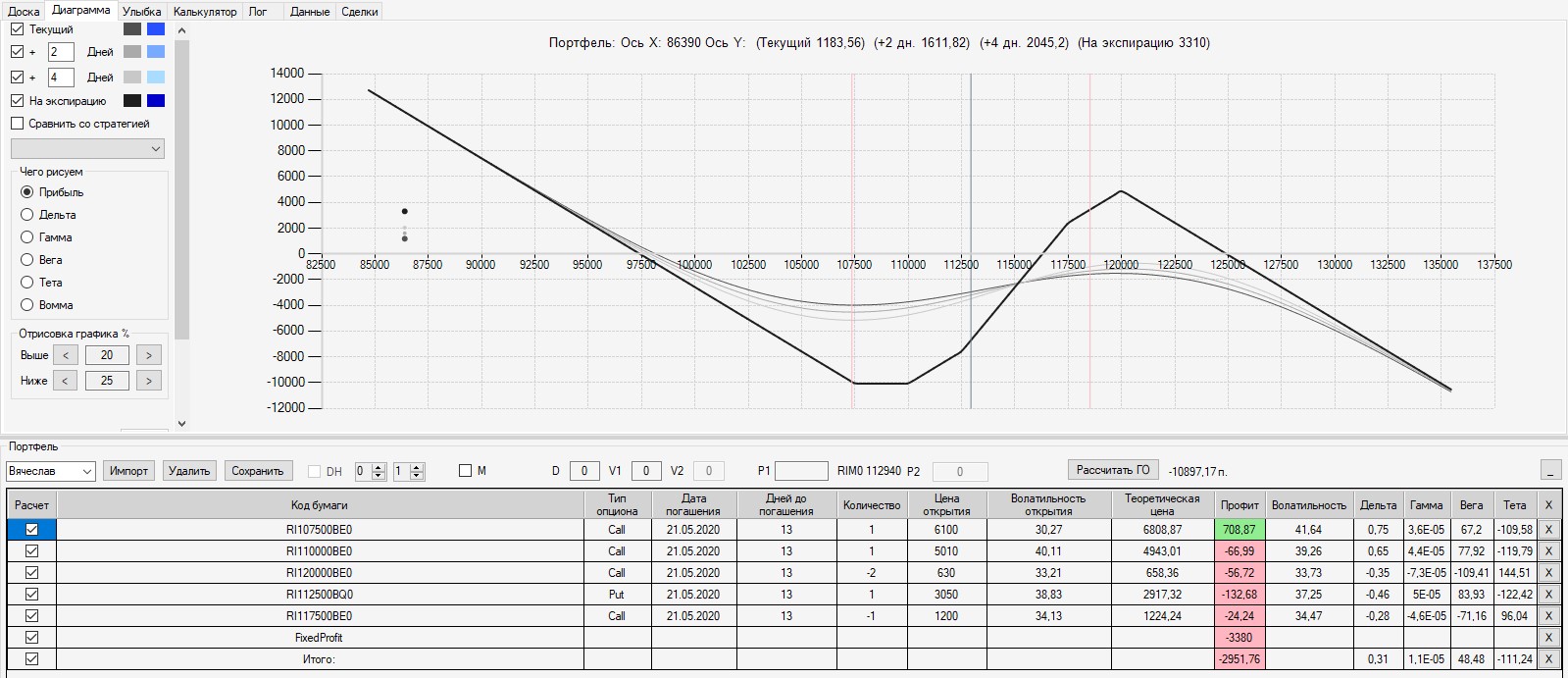Select the Прибыль radio button
This screenshot has width=1568, height=678.
click(x=27, y=192)
